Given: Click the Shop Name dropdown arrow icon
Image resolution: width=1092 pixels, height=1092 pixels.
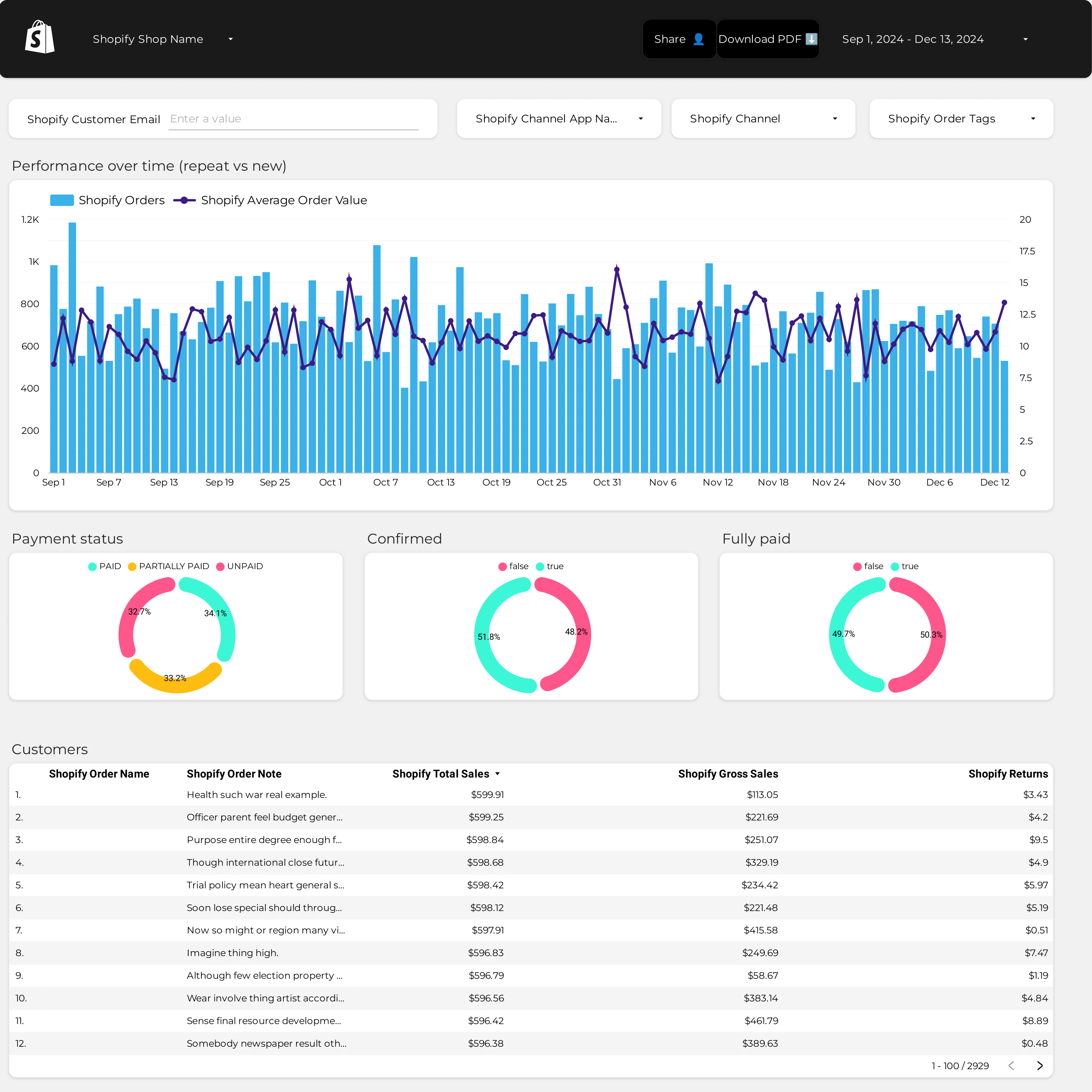Looking at the screenshot, I should click(231, 40).
